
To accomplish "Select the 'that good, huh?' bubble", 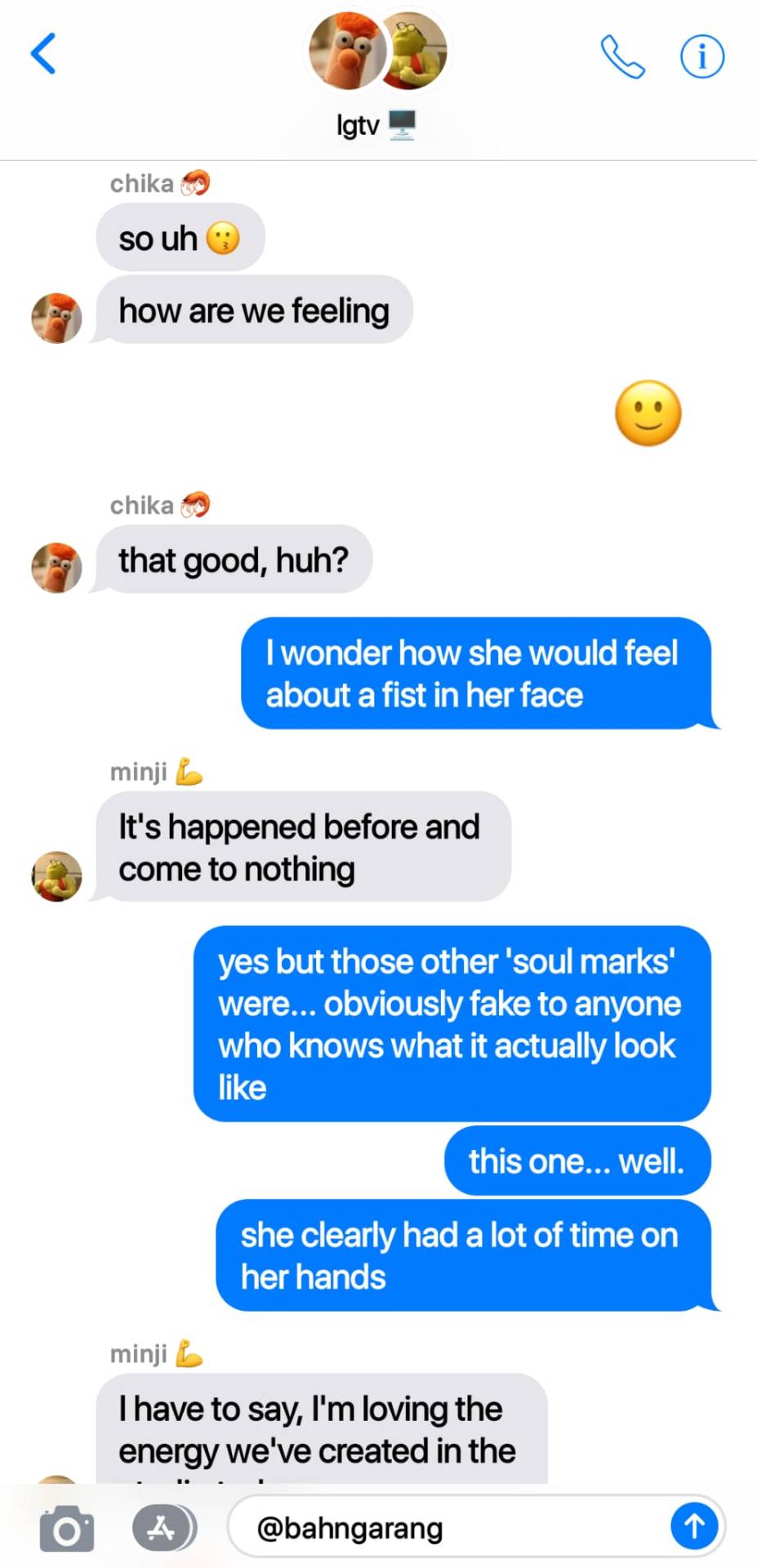I will tap(234, 559).
